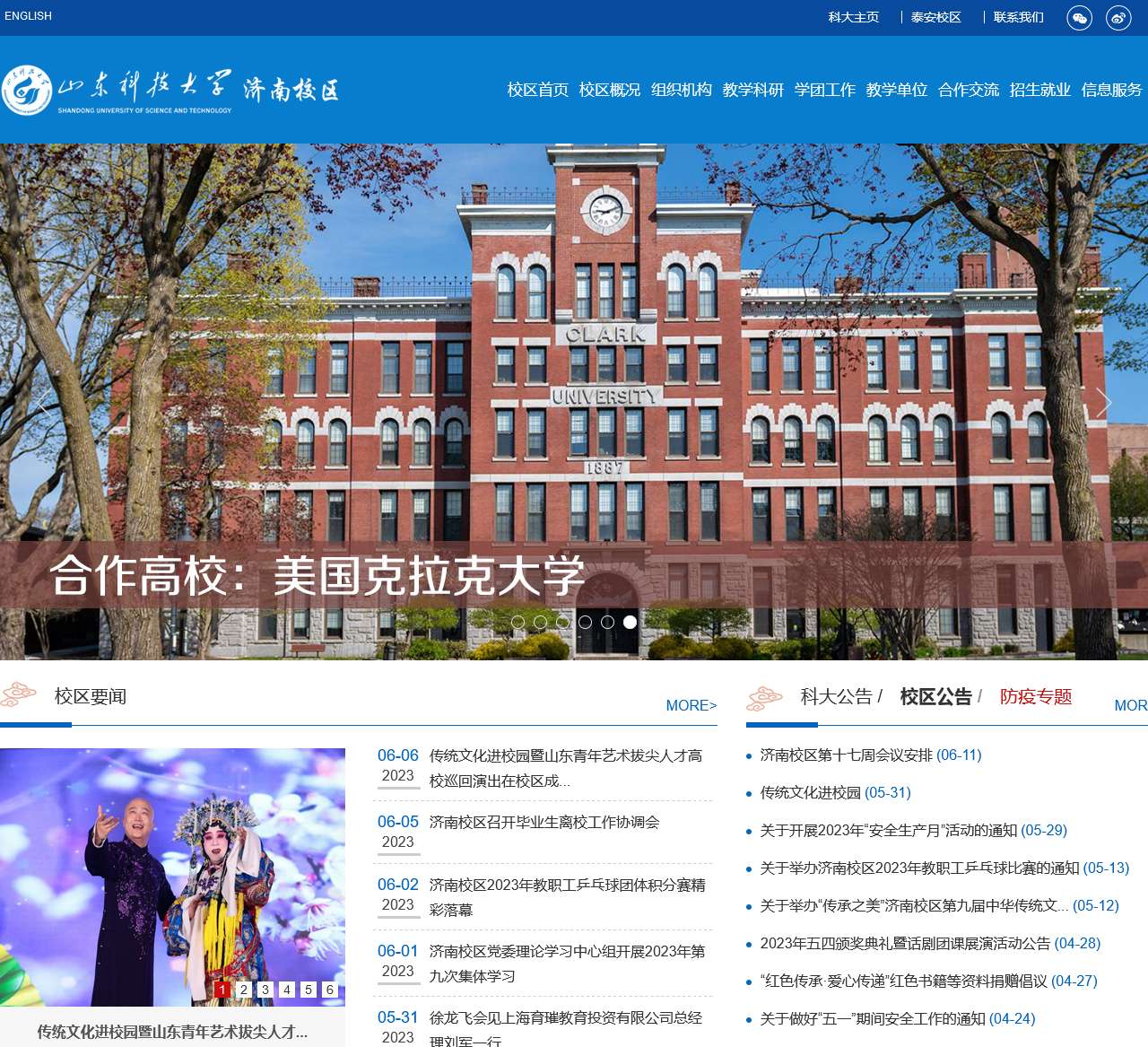The height and width of the screenshot is (1047, 1148).
Task: Open 校区首页 menu item
Action: coord(538,90)
